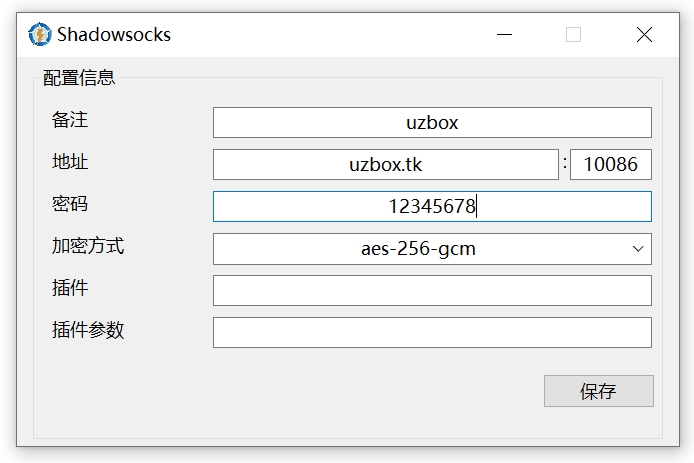Open the aes-256-gcm encryption combo box
Viewport: 694px width, 463px height.
(x=418, y=249)
